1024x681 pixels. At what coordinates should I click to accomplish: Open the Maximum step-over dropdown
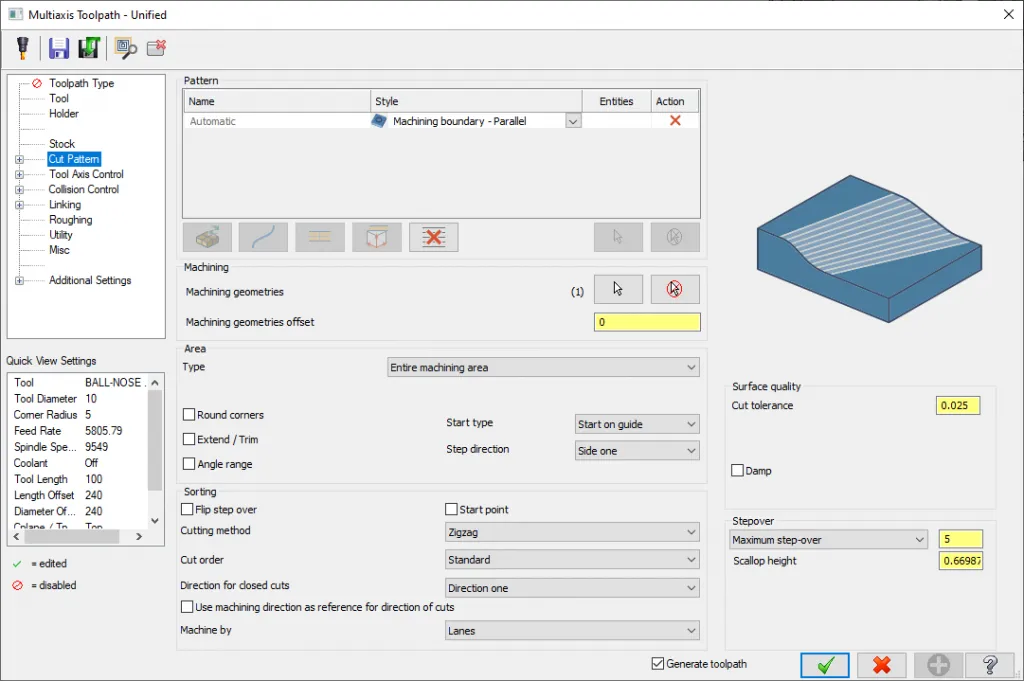pyautogui.click(x=828, y=540)
